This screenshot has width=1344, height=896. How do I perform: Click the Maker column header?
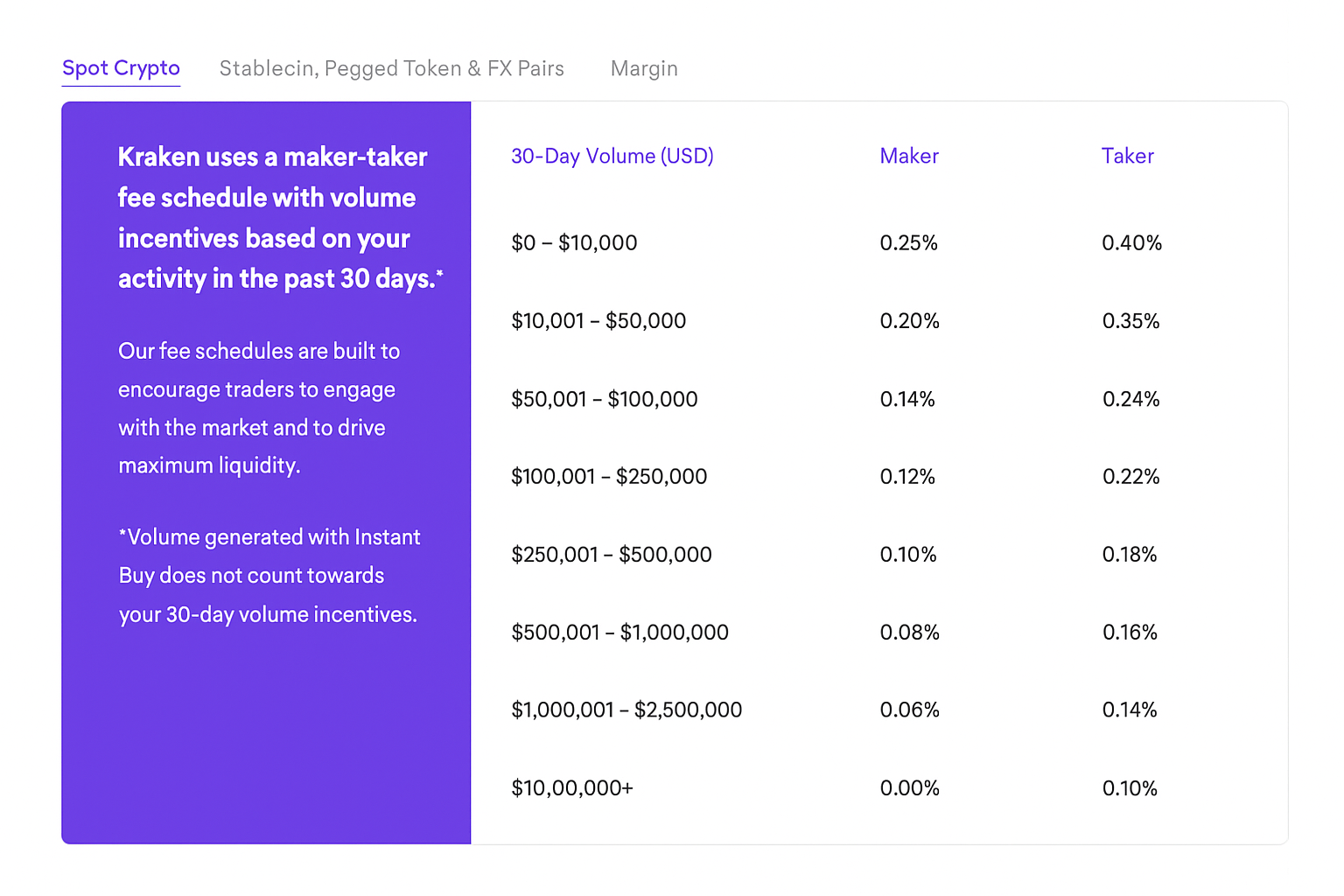click(908, 156)
